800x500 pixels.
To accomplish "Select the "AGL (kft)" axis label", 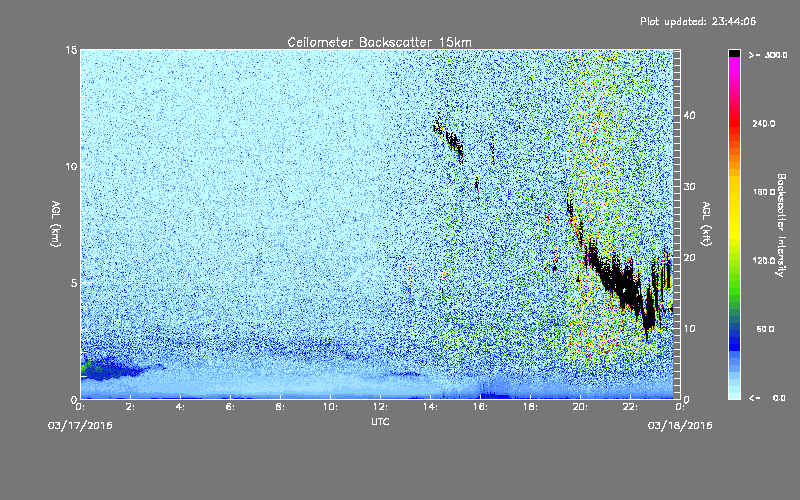I will 706,224.
